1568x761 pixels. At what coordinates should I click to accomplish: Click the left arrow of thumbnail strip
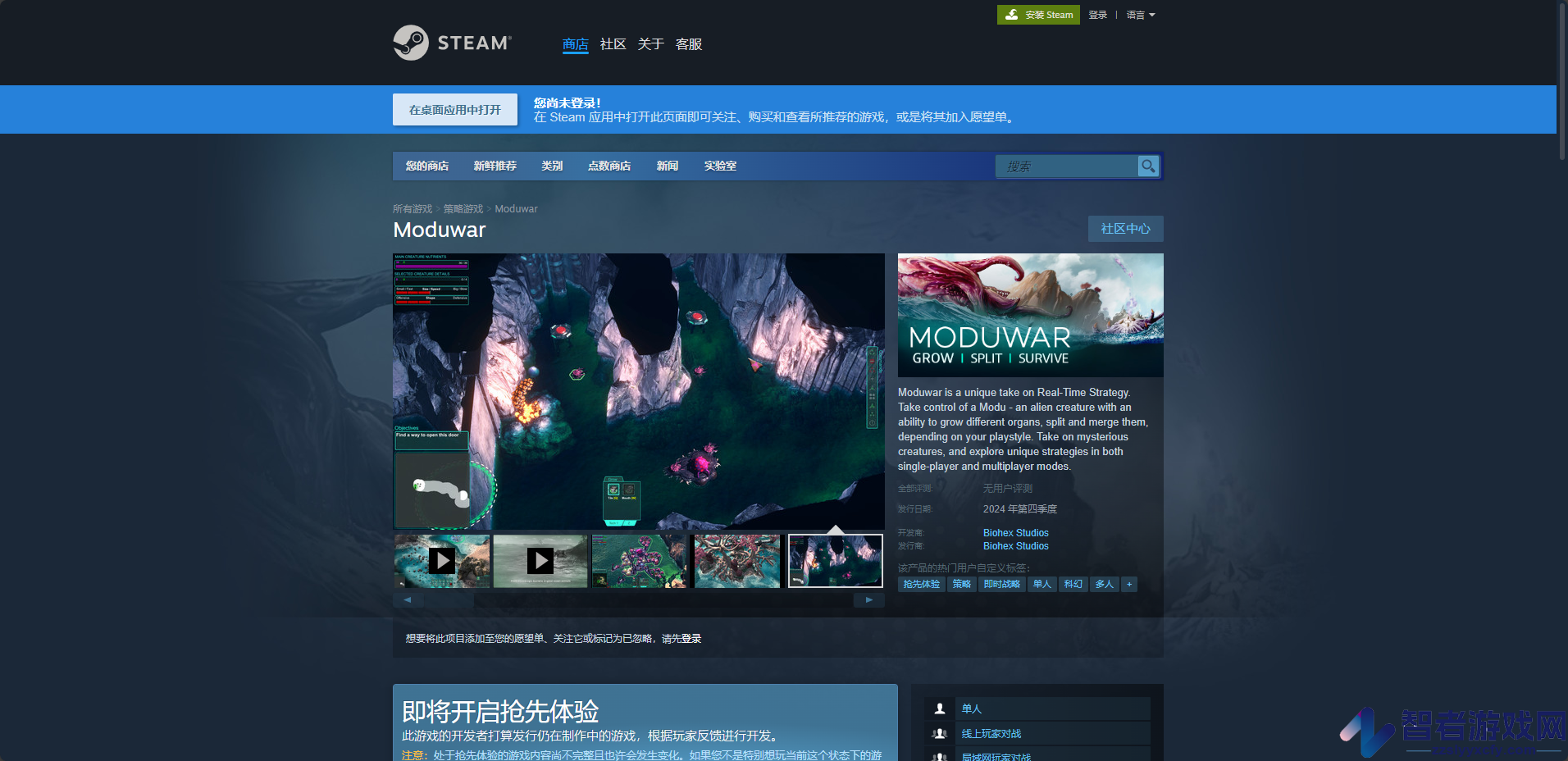click(408, 600)
